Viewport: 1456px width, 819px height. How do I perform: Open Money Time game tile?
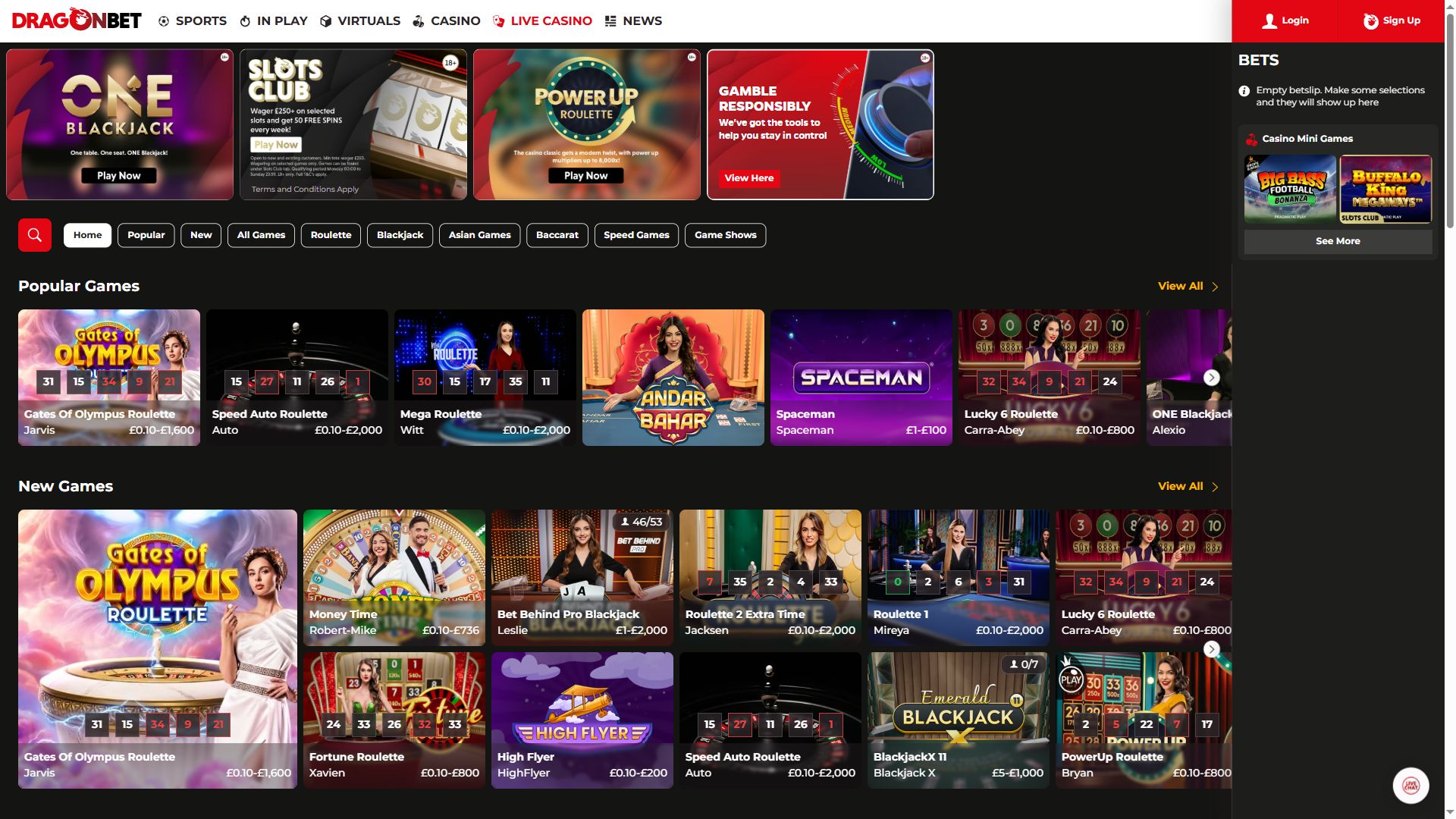pyautogui.click(x=394, y=578)
